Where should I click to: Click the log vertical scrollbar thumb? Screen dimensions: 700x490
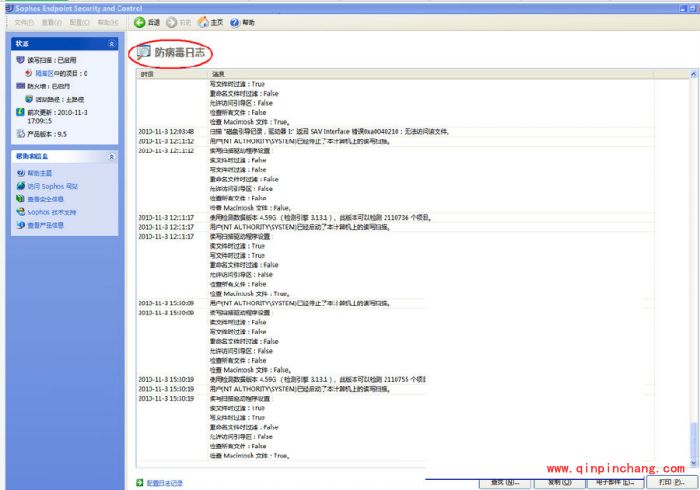pos(693,440)
